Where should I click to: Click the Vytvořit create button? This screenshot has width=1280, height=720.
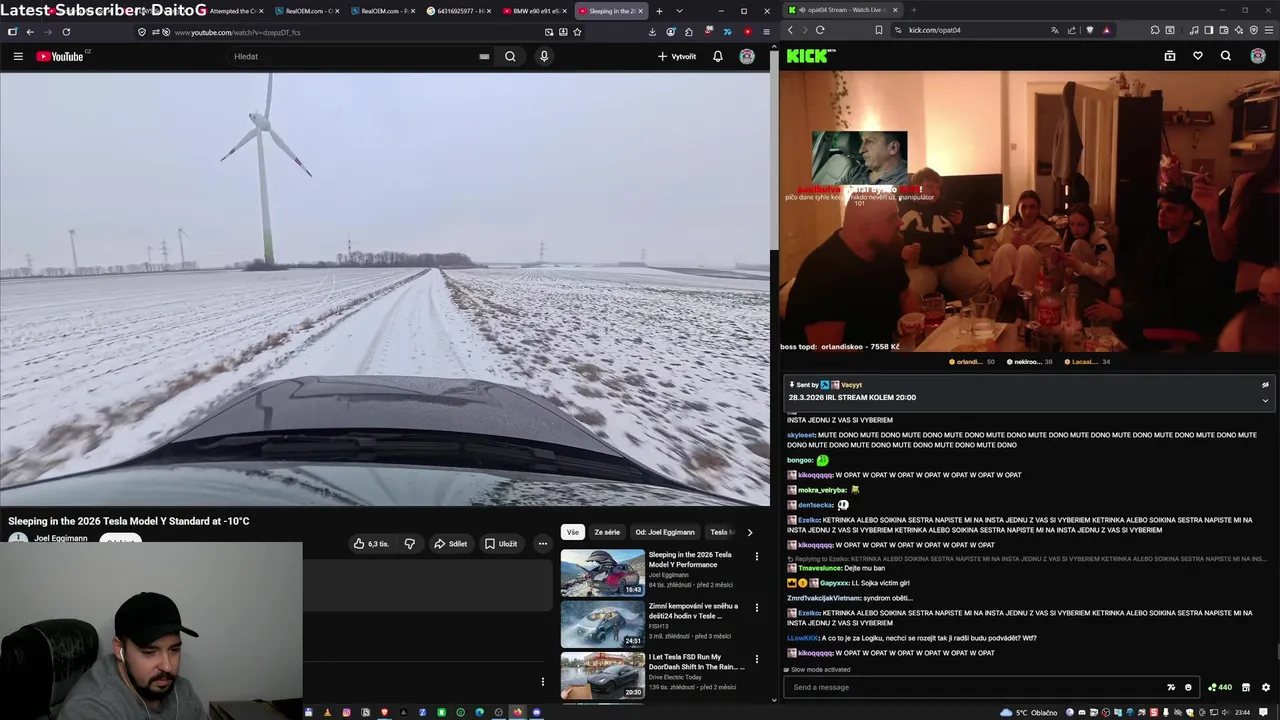click(x=677, y=56)
